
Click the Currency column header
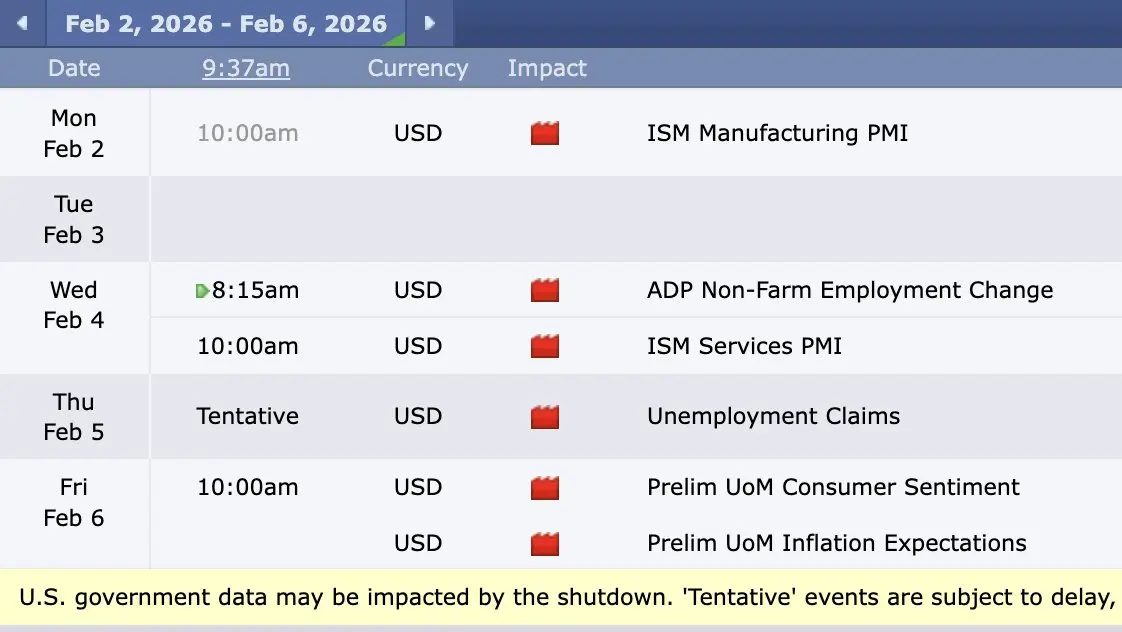click(418, 68)
